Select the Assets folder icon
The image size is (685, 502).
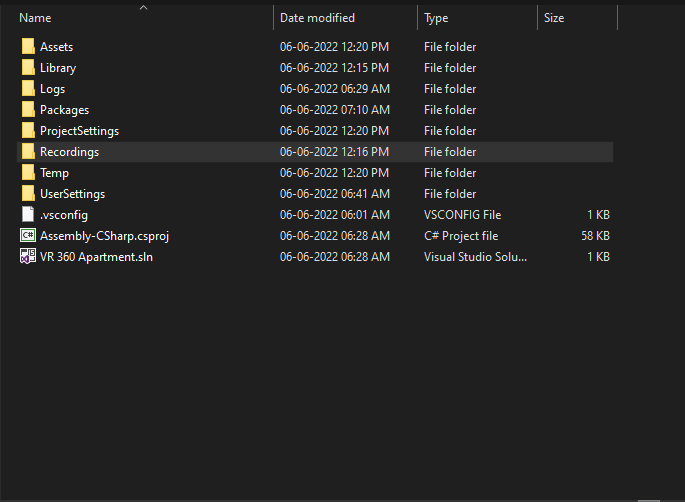[28, 46]
